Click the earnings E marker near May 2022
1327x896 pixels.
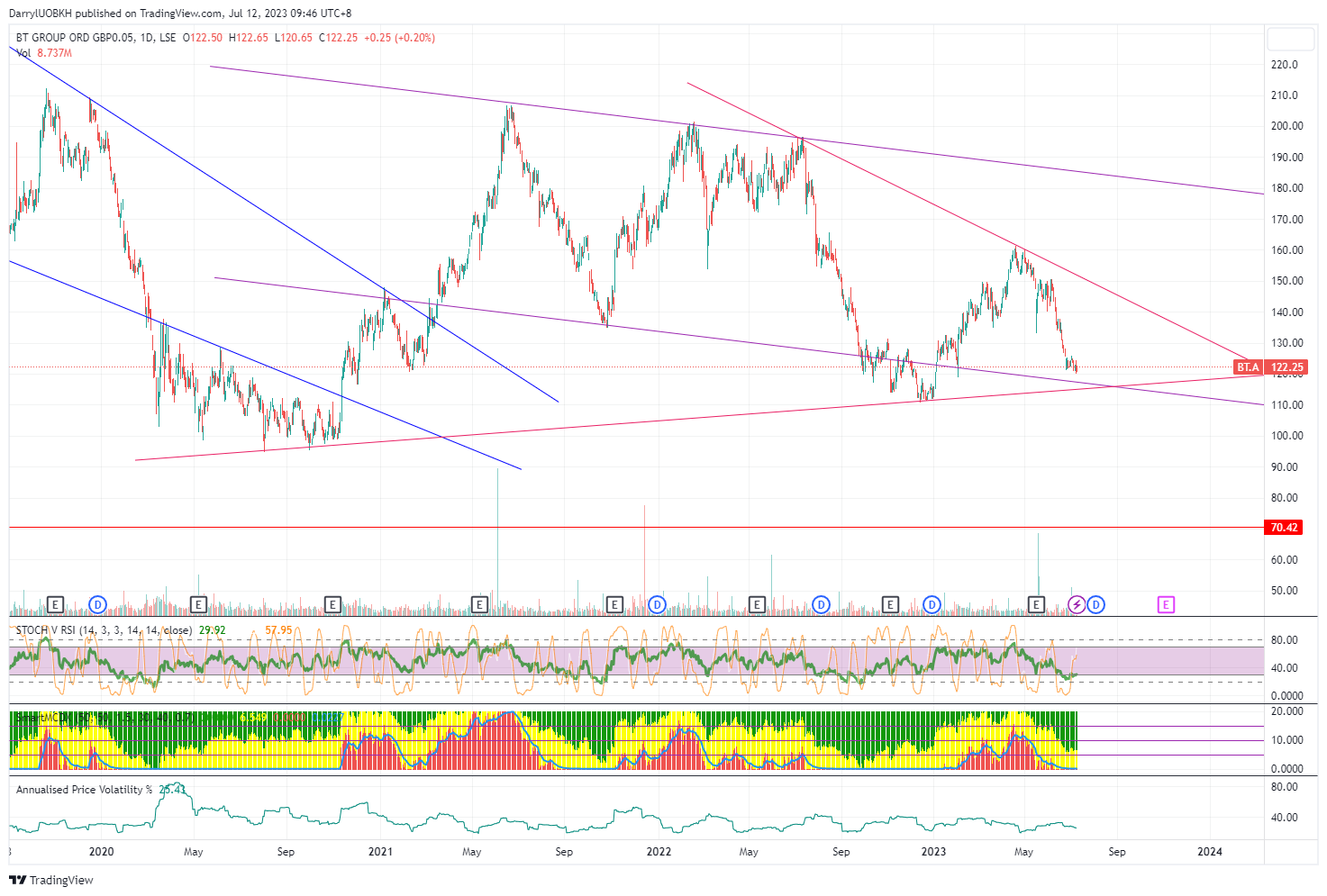point(757,604)
